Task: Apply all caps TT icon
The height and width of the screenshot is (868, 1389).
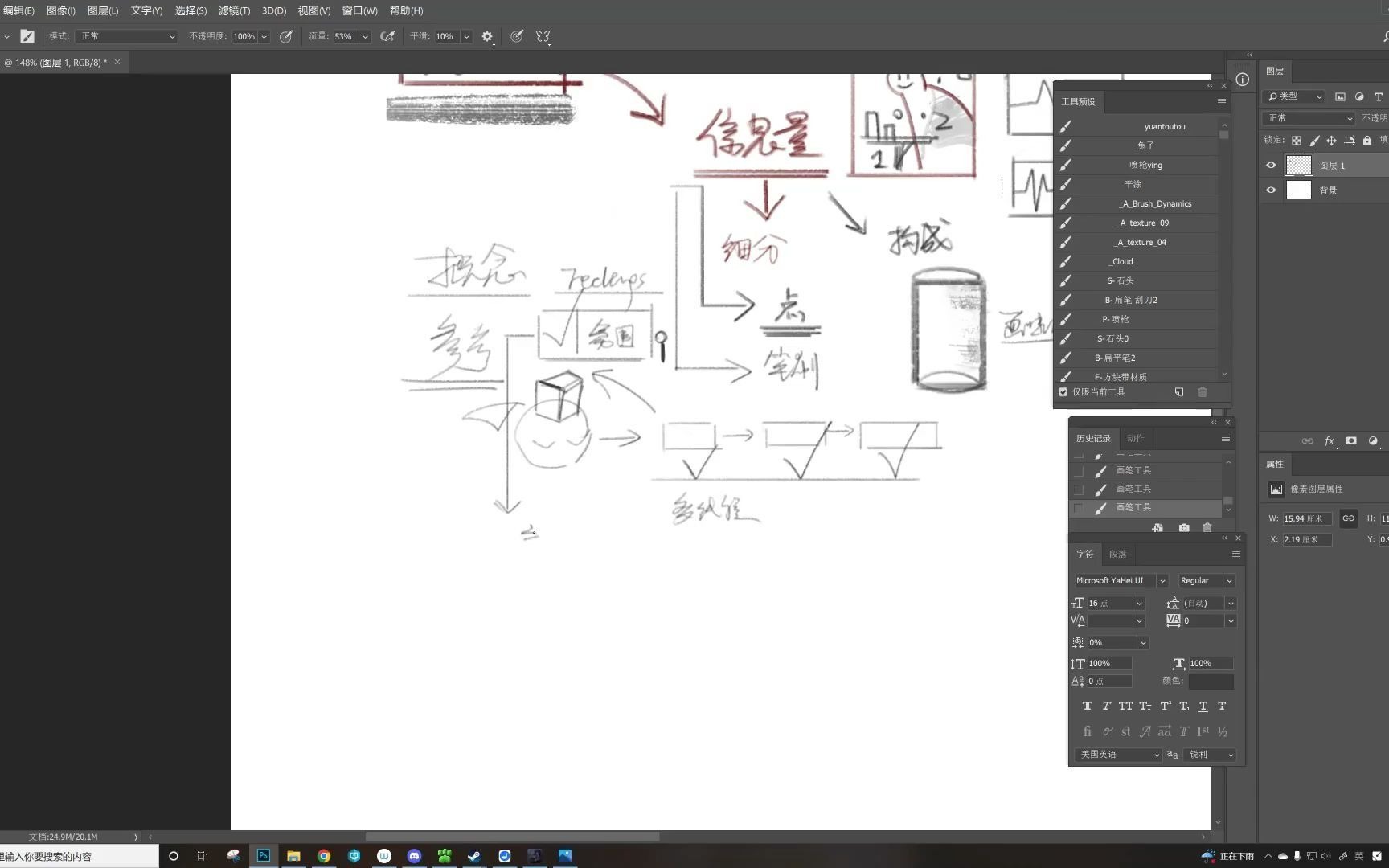Action: (x=1126, y=706)
